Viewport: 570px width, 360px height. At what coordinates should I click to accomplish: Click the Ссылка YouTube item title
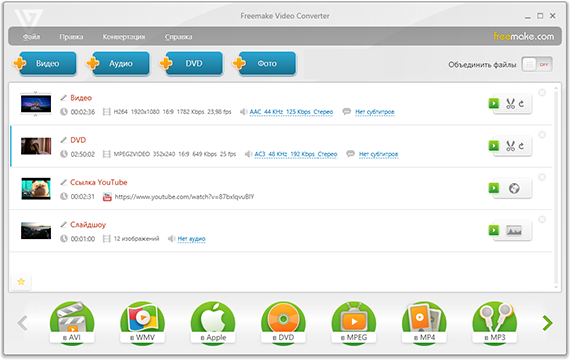tap(99, 182)
